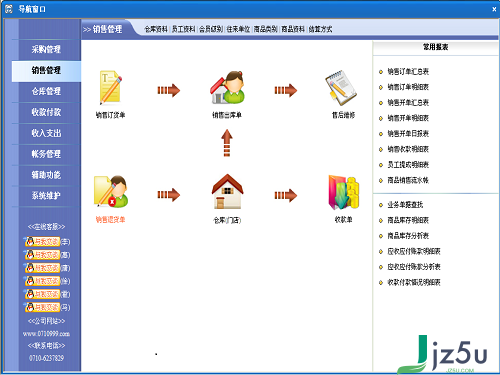
Task: Open report 销售开单明细表
Action: (408, 118)
